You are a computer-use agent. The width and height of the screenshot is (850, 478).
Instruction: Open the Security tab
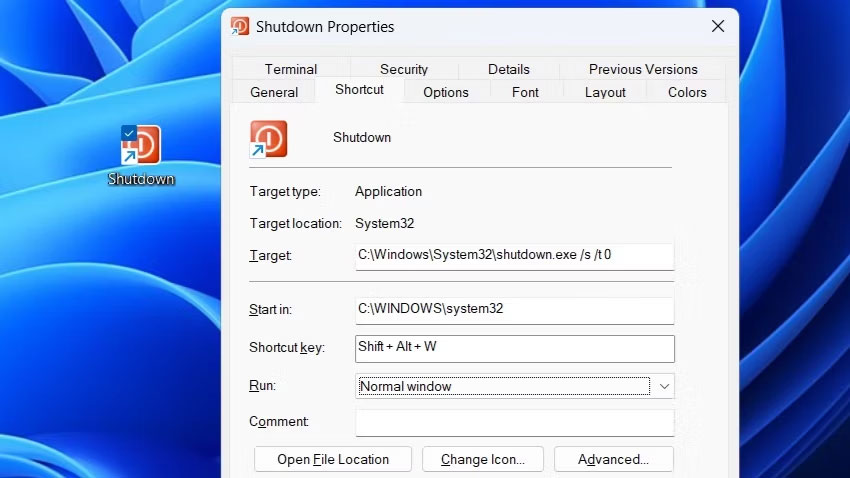click(404, 69)
